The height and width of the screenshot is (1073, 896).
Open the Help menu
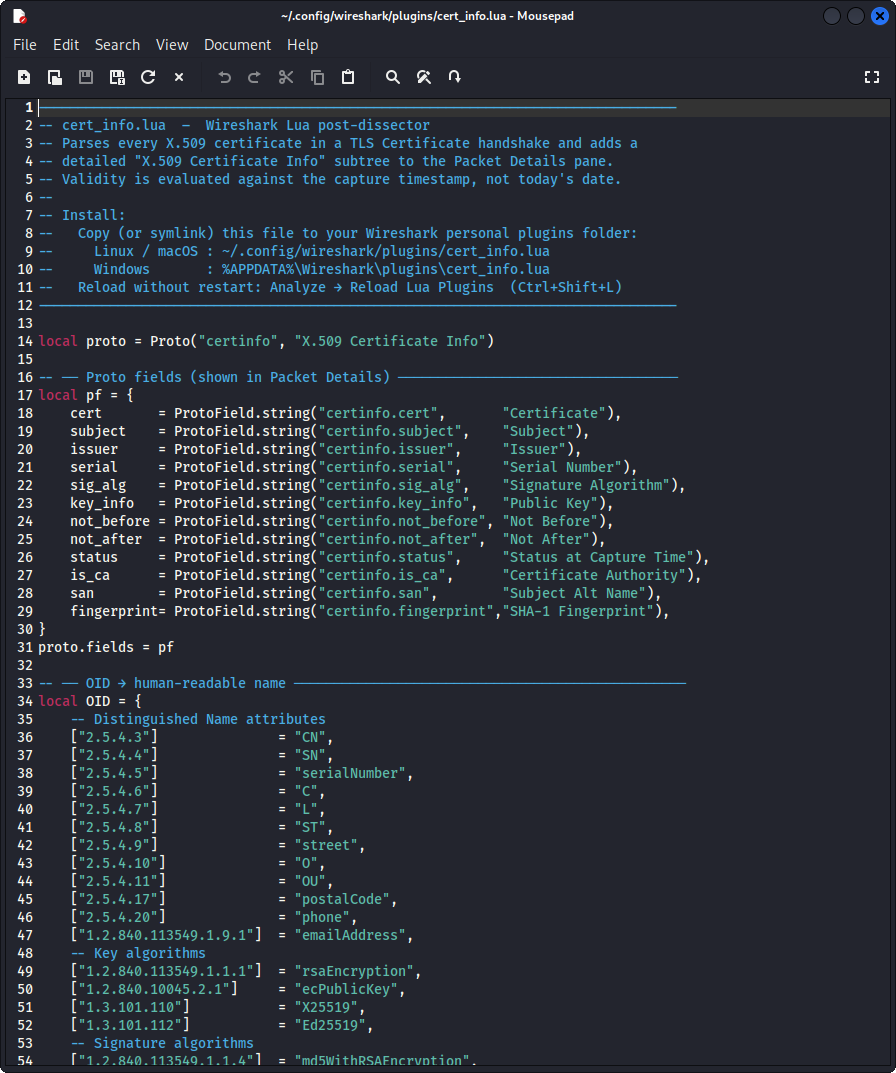tap(302, 45)
